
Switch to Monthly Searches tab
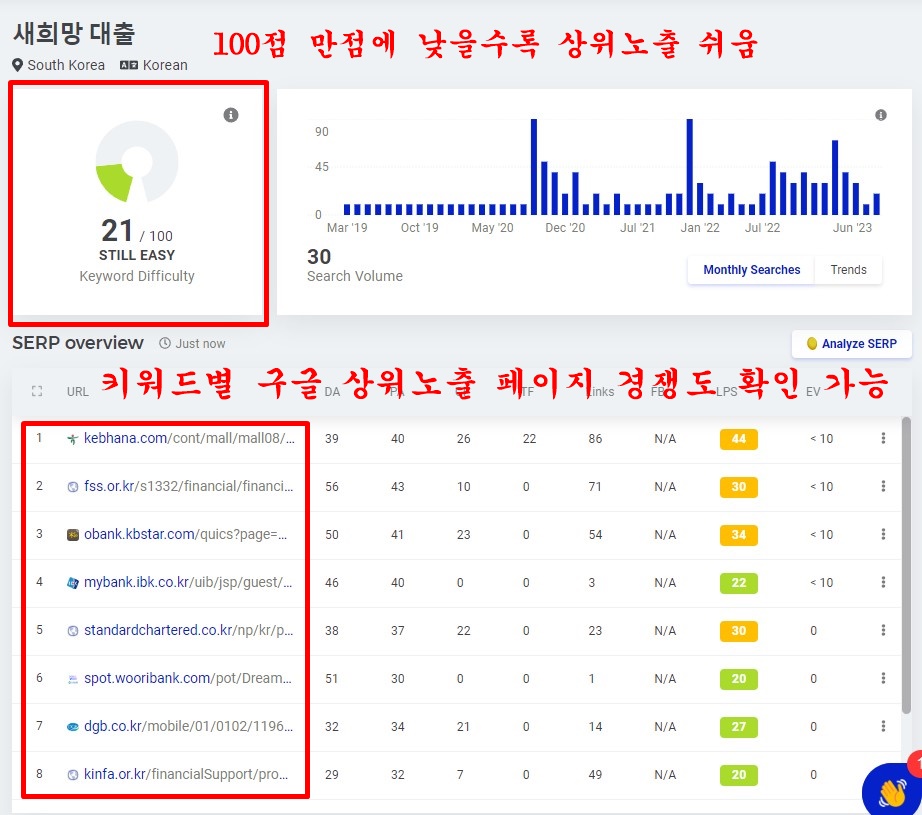click(x=751, y=270)
